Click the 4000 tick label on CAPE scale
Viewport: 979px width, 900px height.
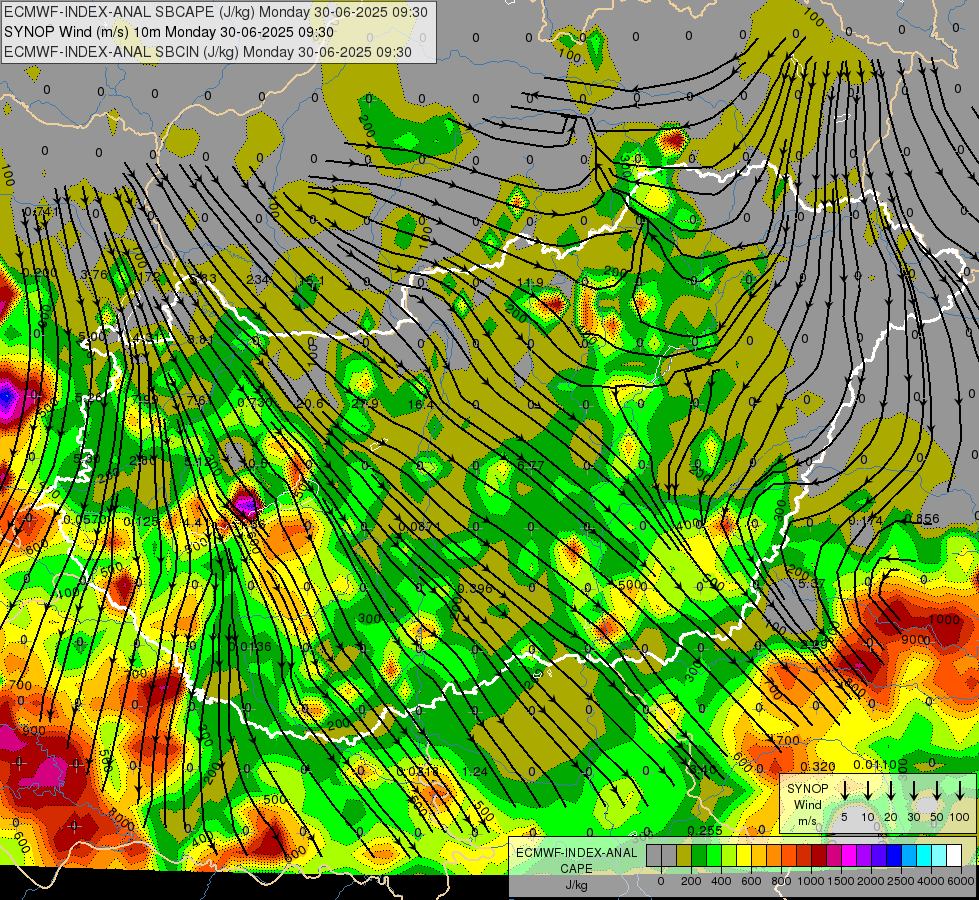coord(931,881)
